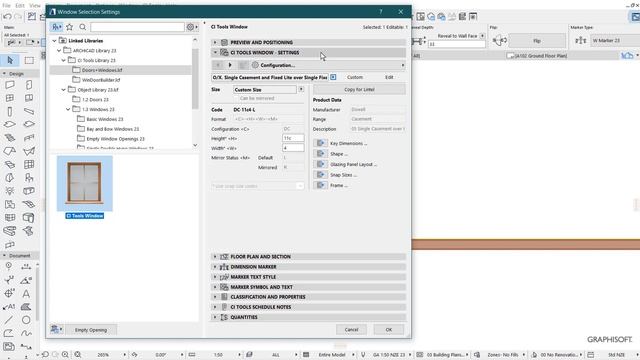Expand the Floor Plan and Section panel

215,256
